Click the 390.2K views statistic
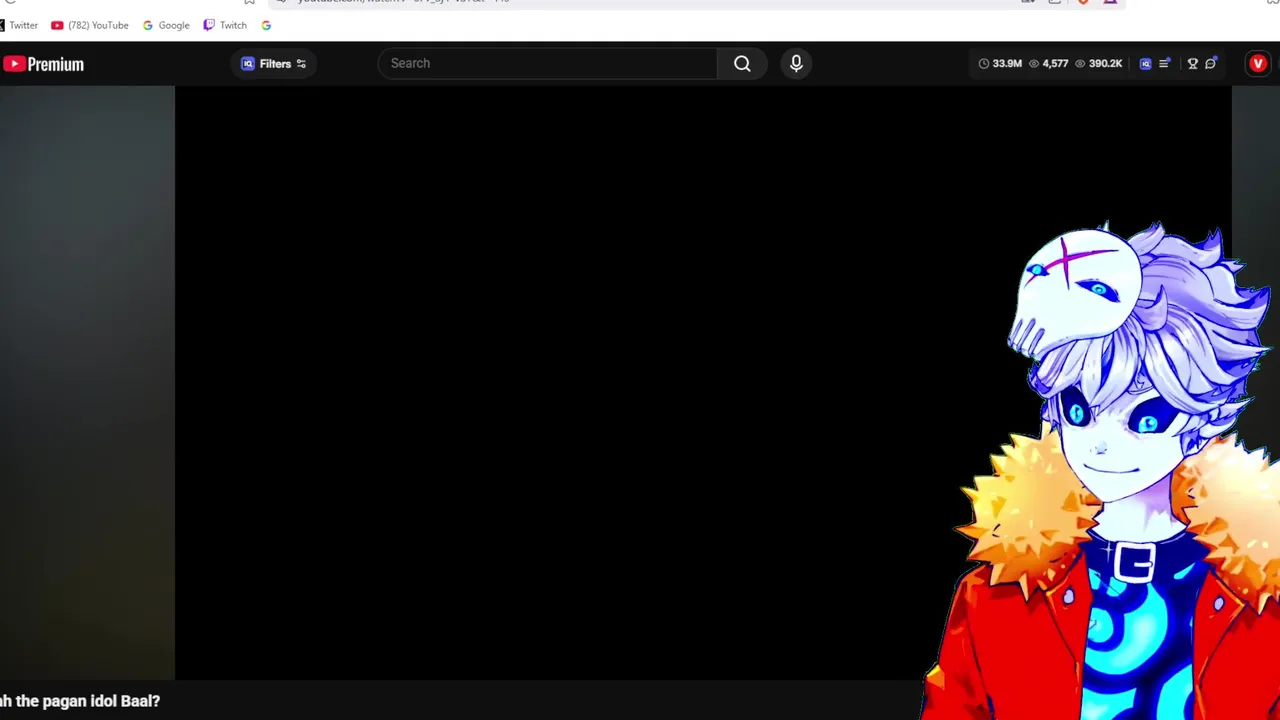This screenshot has width=1280, height=720. [1098, 64]
